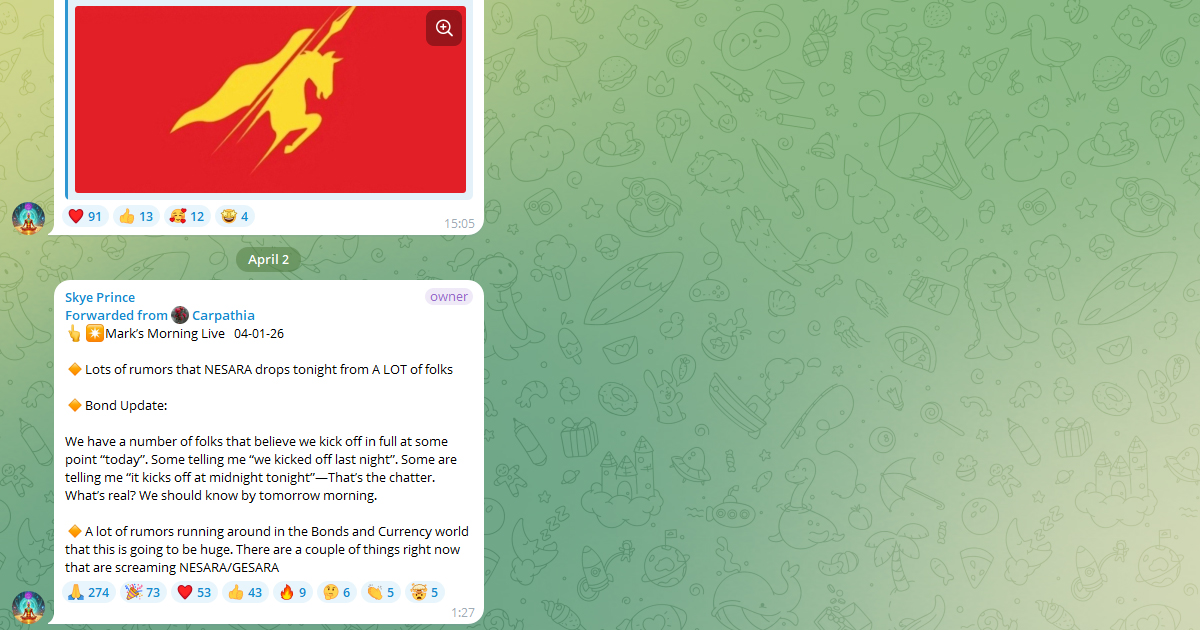Open the red unicorn image preview

point(270,99)
